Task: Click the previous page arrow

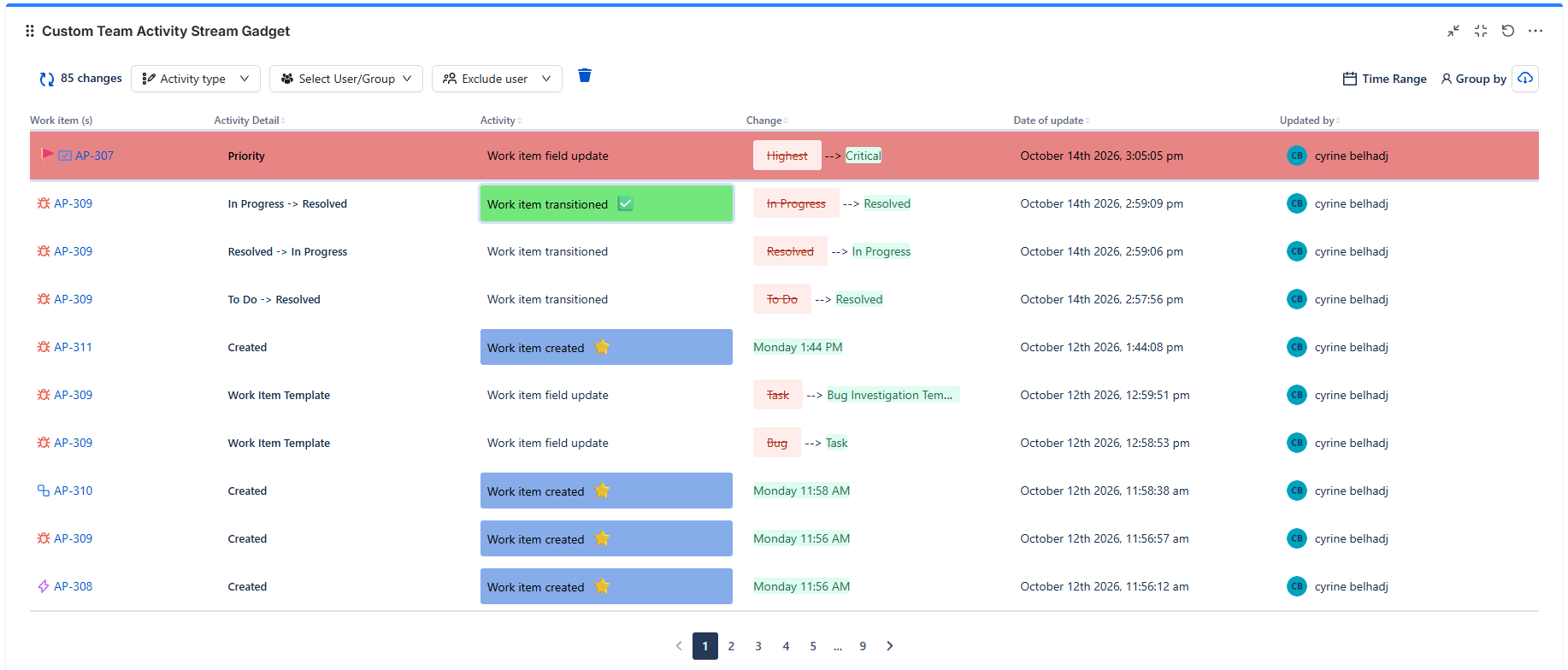Action: click(679, 646)
